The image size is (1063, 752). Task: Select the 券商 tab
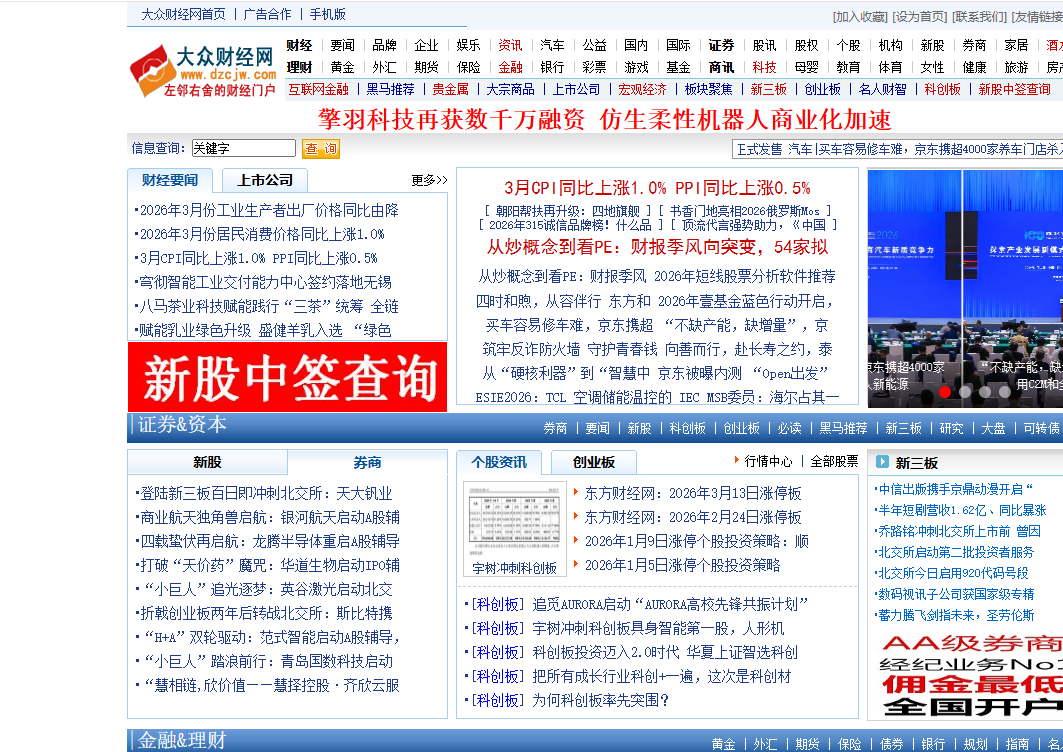coord(367,462)
